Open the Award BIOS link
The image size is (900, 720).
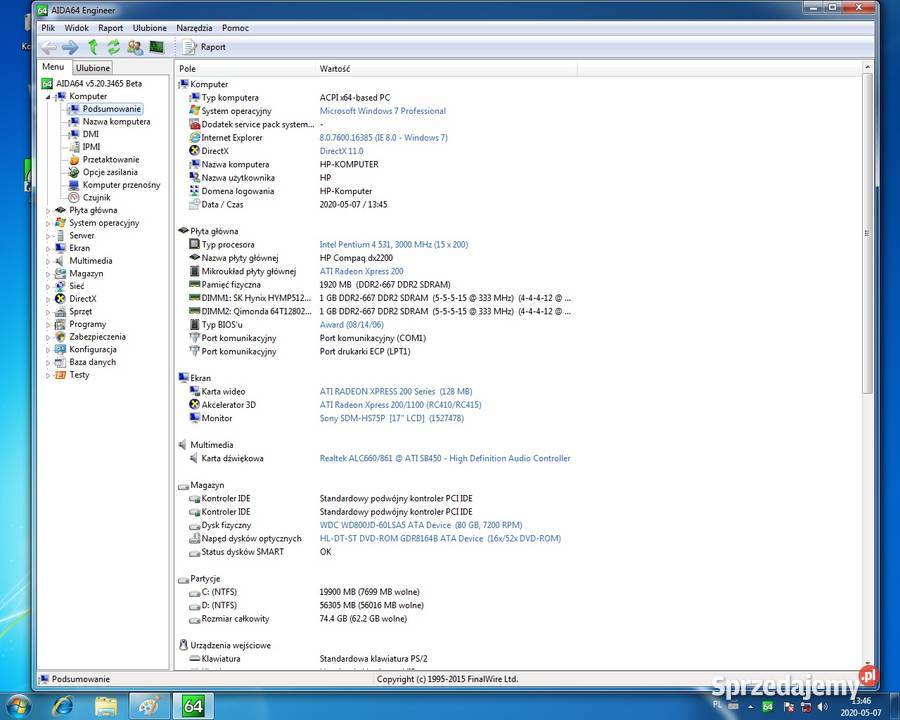[x=352, y=324]
